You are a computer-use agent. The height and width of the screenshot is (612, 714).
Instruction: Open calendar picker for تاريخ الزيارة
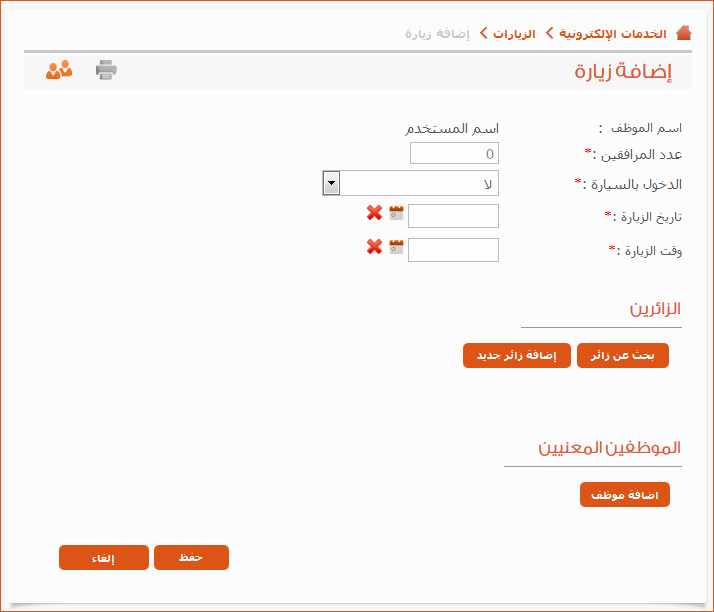[x=396, y=213]
